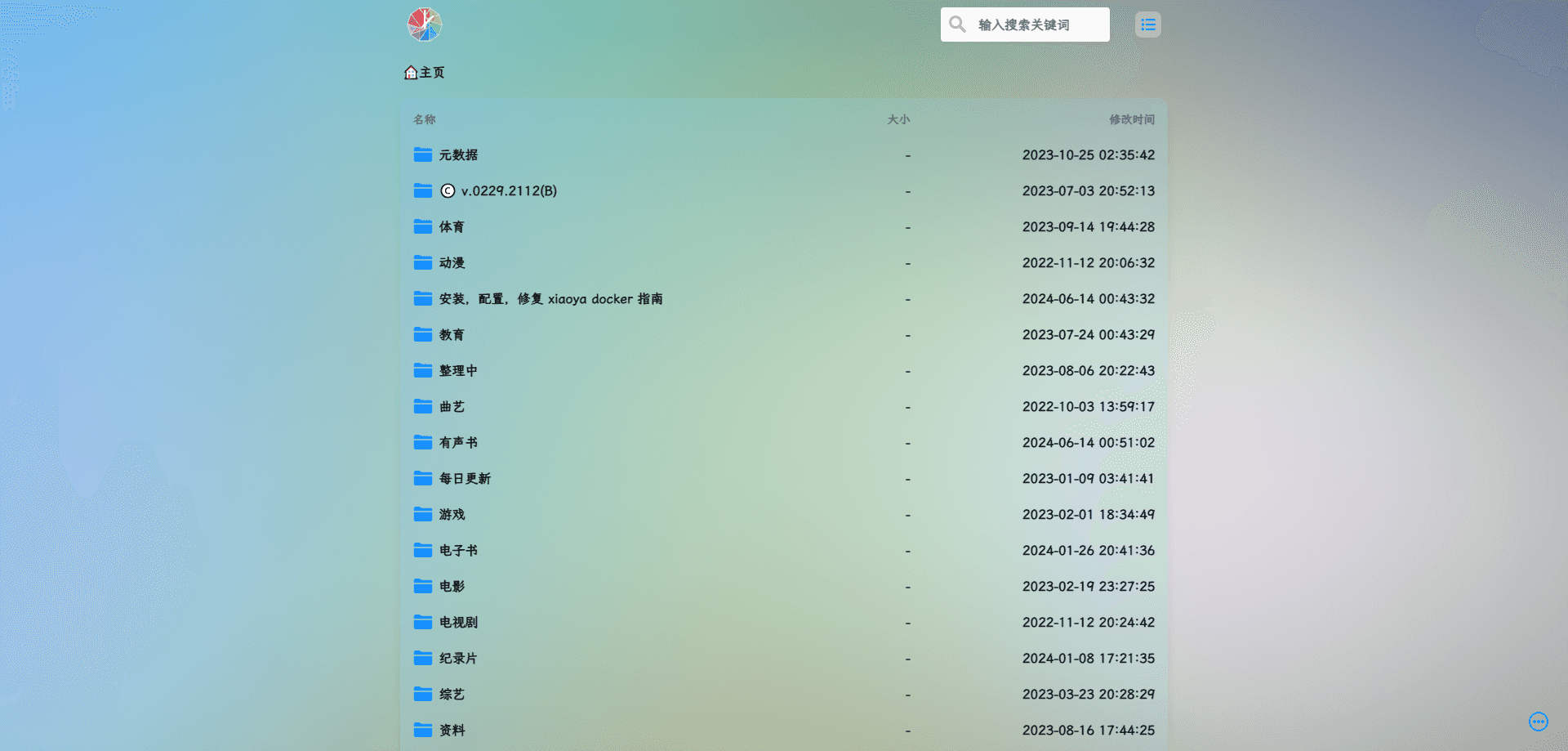Click the folder icon beside 整理中

coord(423,370)
